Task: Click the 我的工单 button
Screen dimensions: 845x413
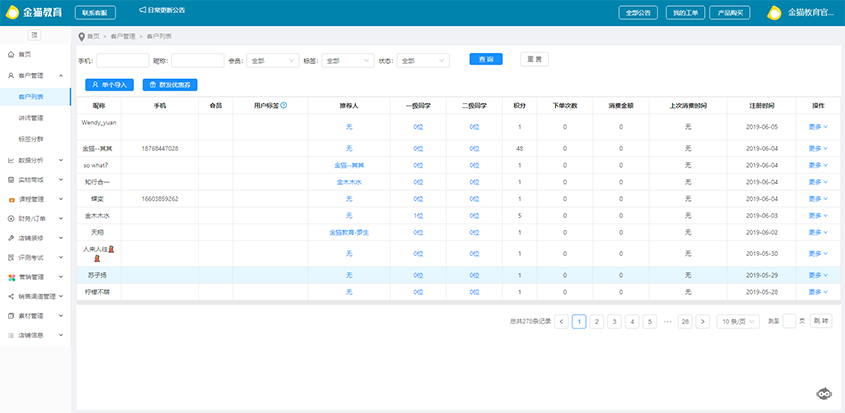Action: coord(685,13)
